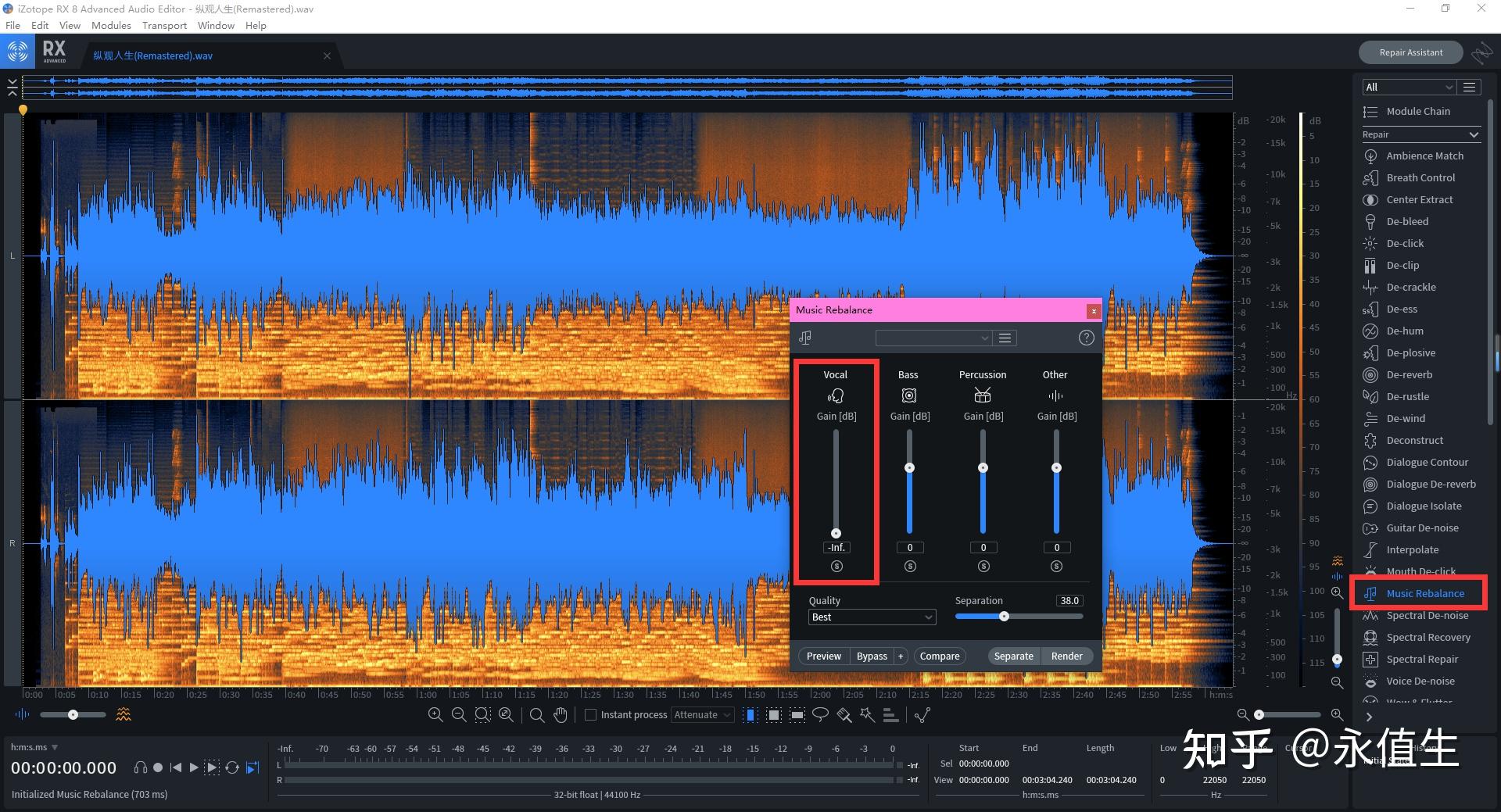Enable the Instant process checkbox
This screenshot has height=812, width=1501.
click(x=591, y=715)
